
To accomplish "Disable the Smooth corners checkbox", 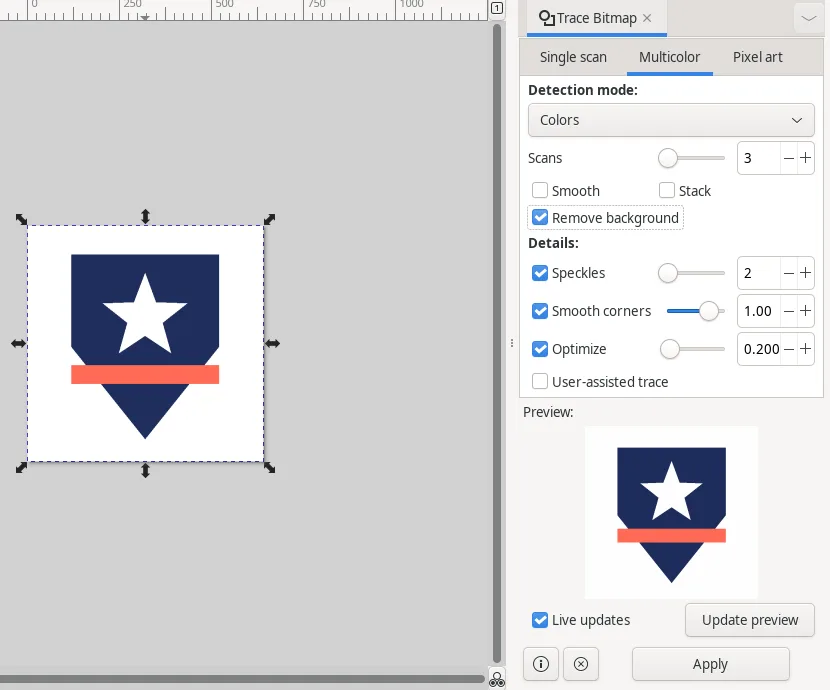I will tap(540, 311).
